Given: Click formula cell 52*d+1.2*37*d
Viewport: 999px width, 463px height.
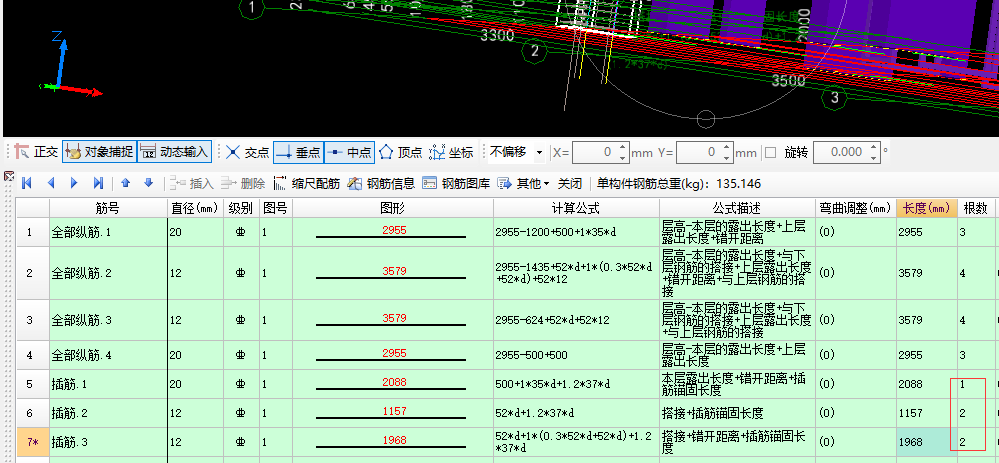Looking at the screenshot, I should click(576, 413).
